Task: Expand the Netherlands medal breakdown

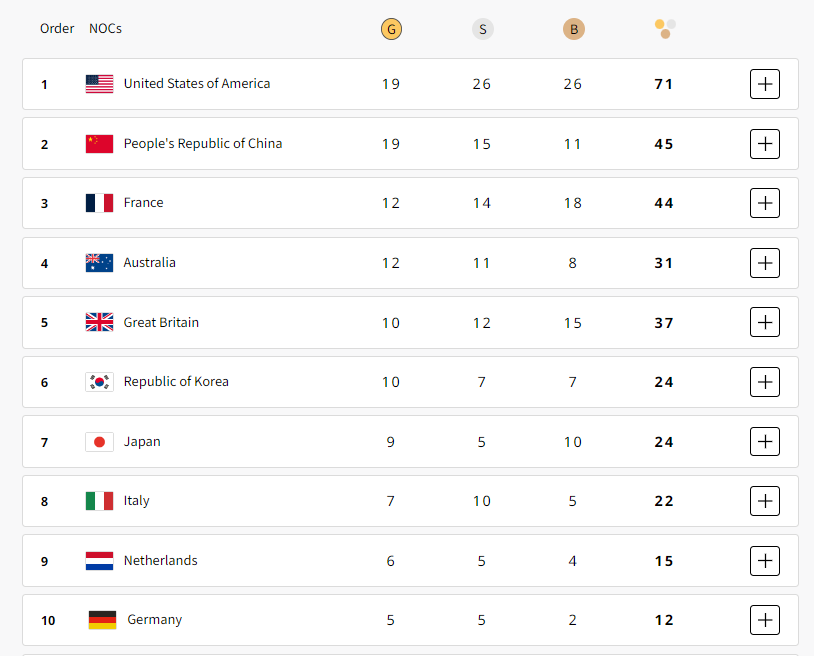Action: click(764, 561)
